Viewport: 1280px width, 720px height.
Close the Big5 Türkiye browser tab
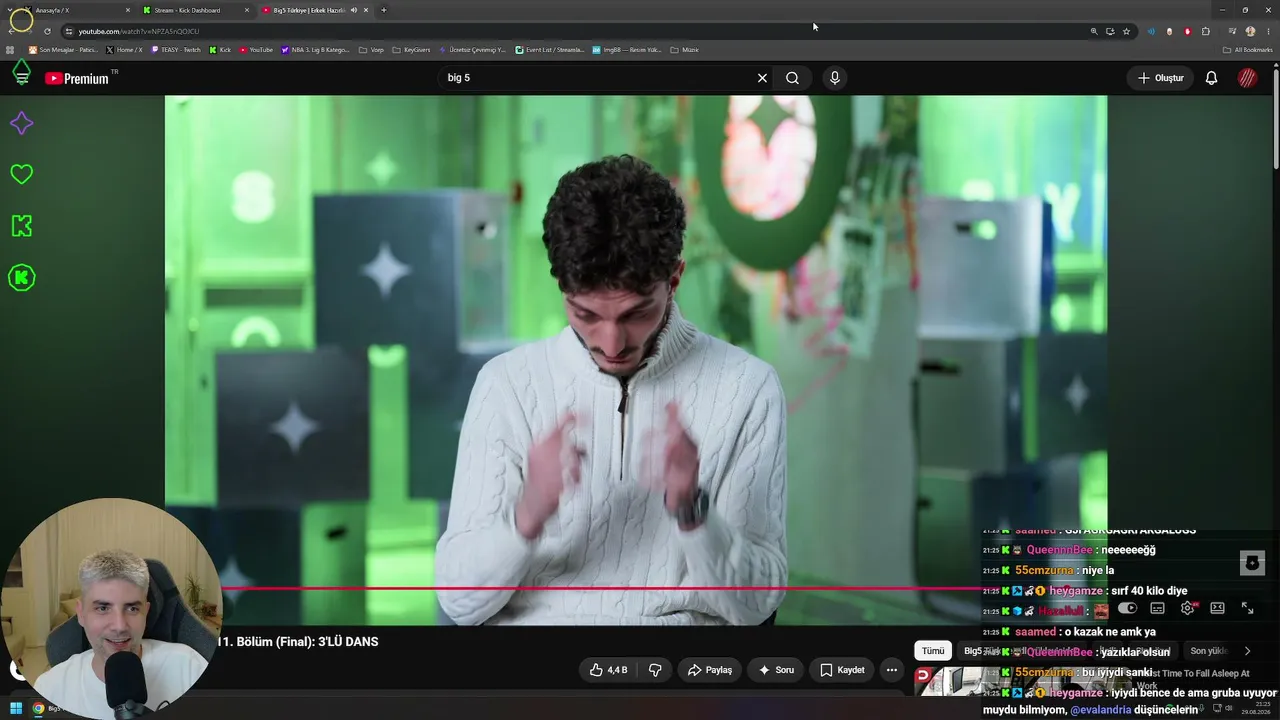pos(366,10)
